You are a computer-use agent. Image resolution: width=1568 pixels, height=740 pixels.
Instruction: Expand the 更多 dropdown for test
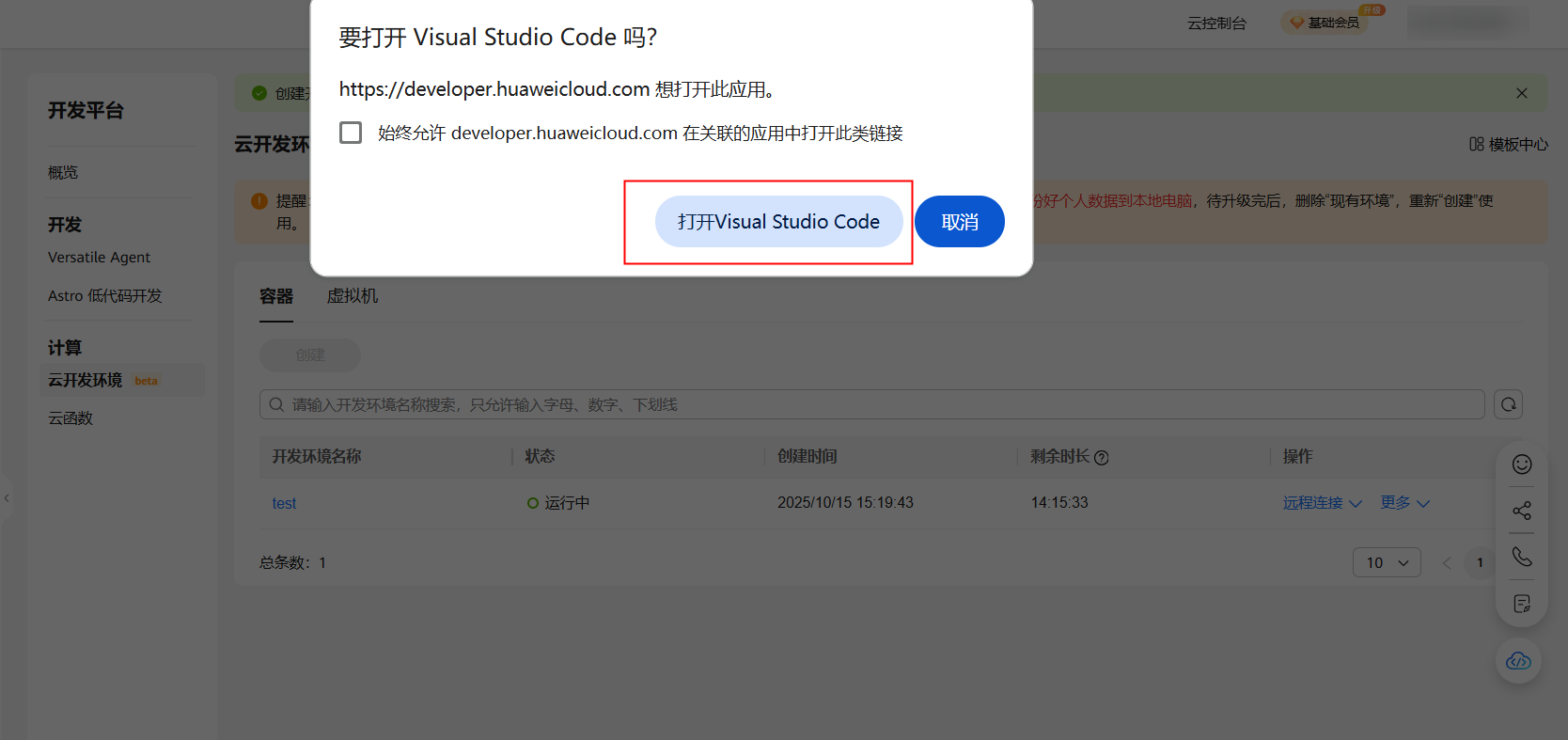[1405, 503]
